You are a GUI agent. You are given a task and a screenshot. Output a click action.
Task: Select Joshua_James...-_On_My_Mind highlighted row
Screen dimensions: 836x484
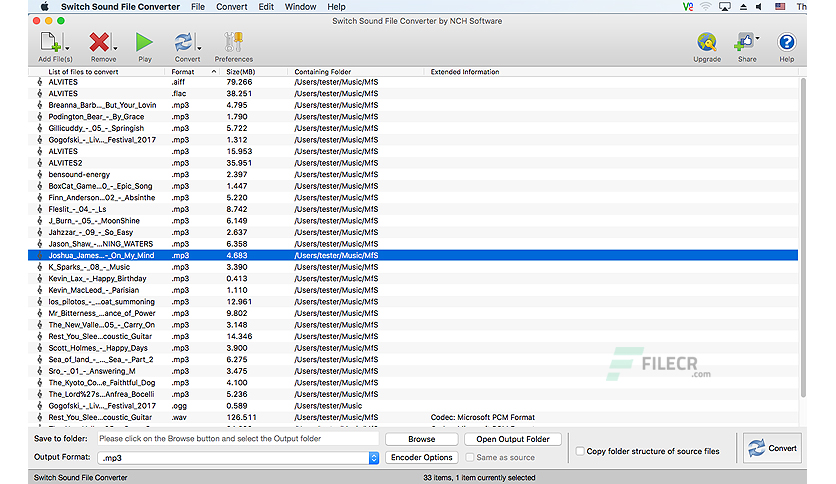click(413, 255)
